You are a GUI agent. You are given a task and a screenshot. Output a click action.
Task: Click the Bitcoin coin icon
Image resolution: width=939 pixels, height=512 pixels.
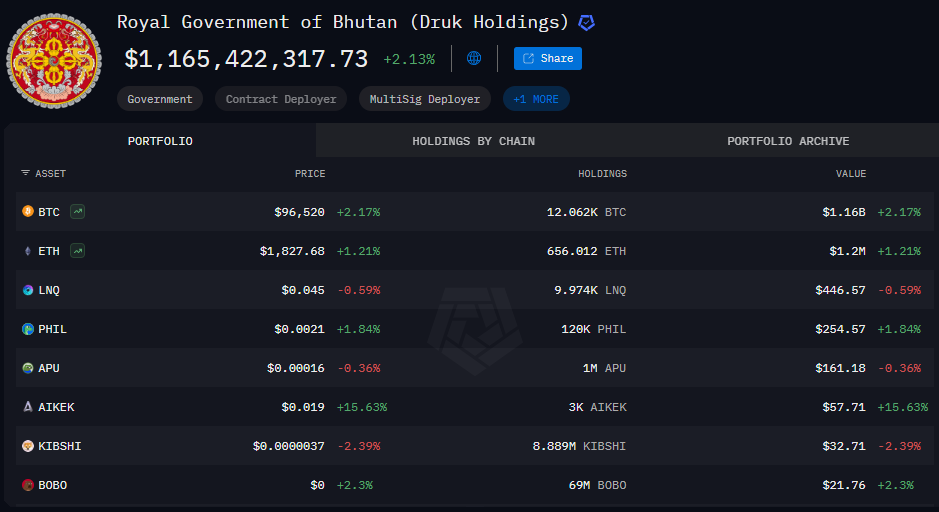28,212
